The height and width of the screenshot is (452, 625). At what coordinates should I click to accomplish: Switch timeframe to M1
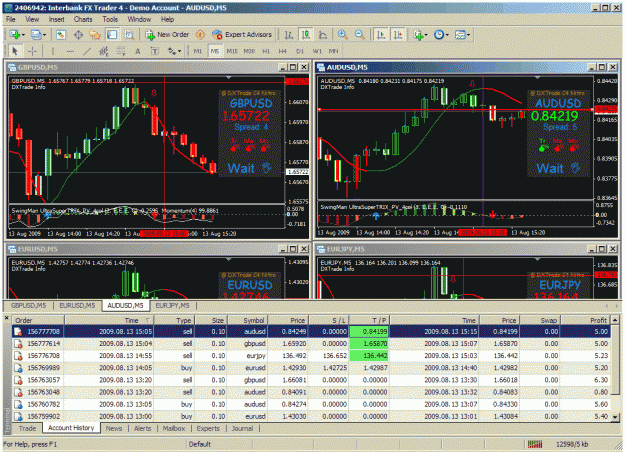click(198, 51)
